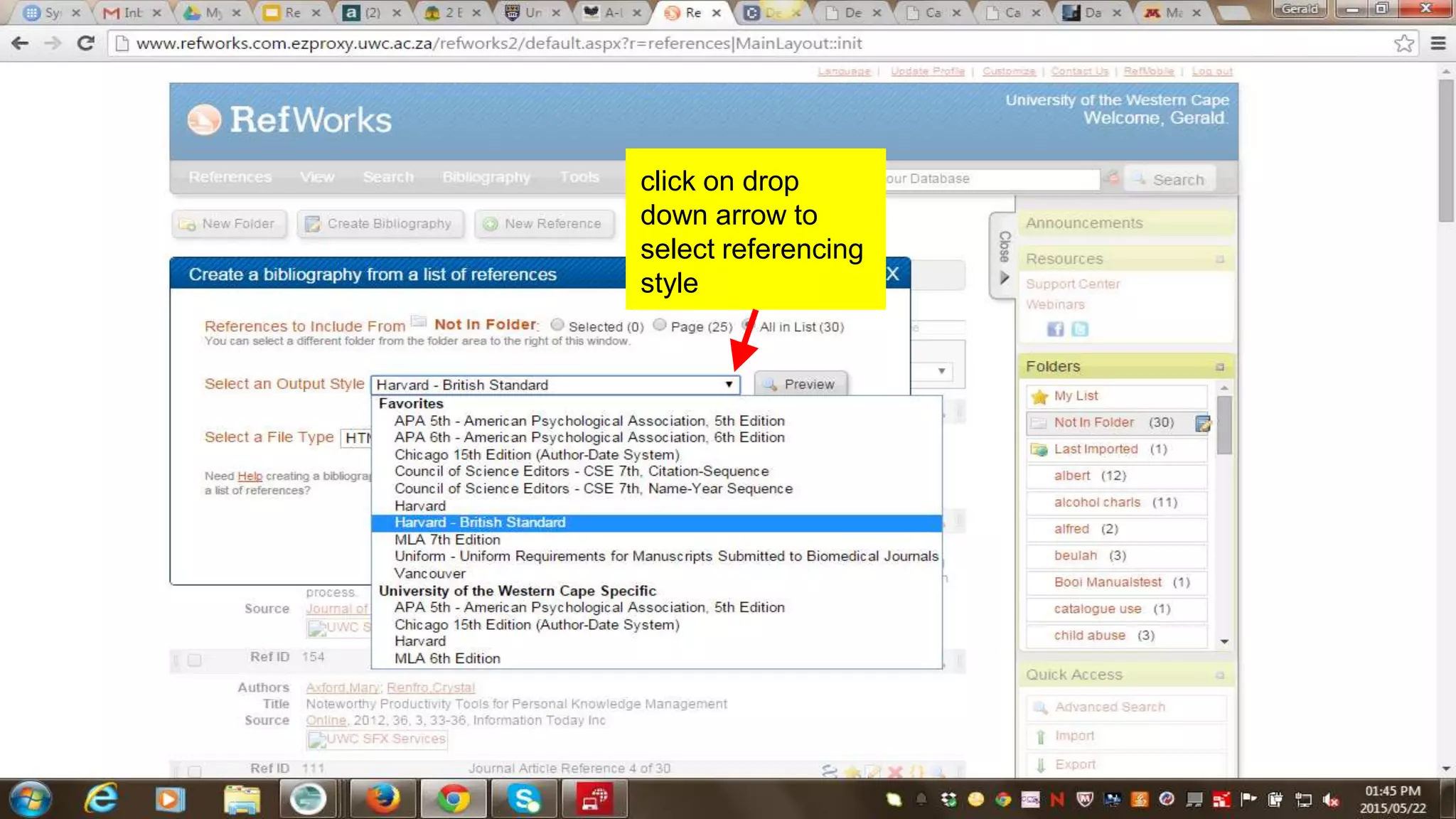Open the 'alcohol charls (11)' folder
This screenshot has height=819, width=1456.
coord(1115,503)
